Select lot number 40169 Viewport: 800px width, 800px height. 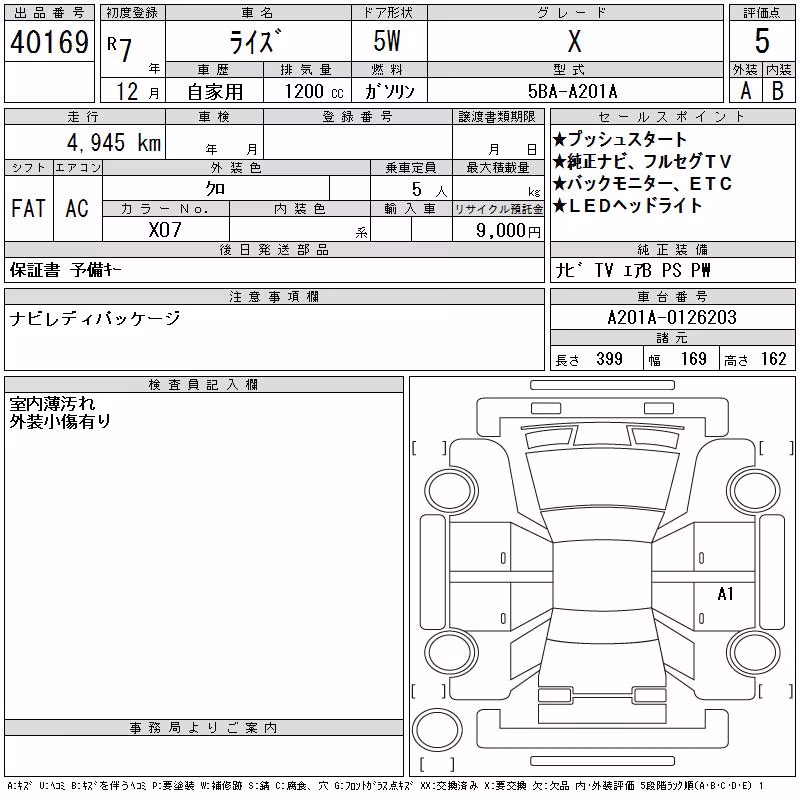(49, 42)
